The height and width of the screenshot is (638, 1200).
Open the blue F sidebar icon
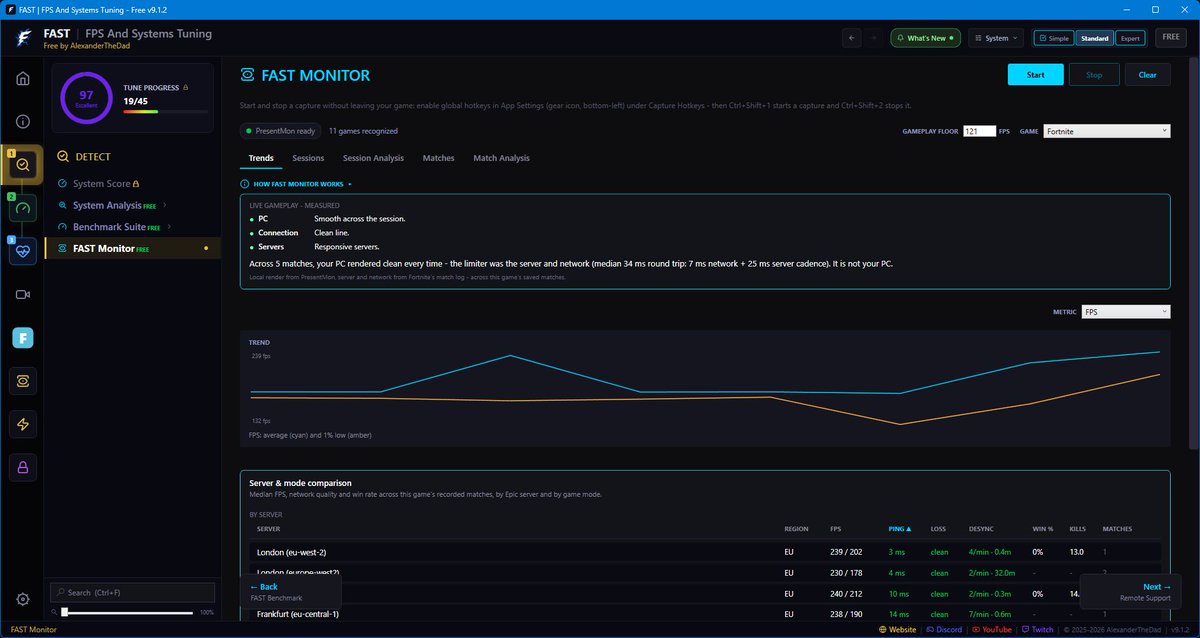[22, 338]
